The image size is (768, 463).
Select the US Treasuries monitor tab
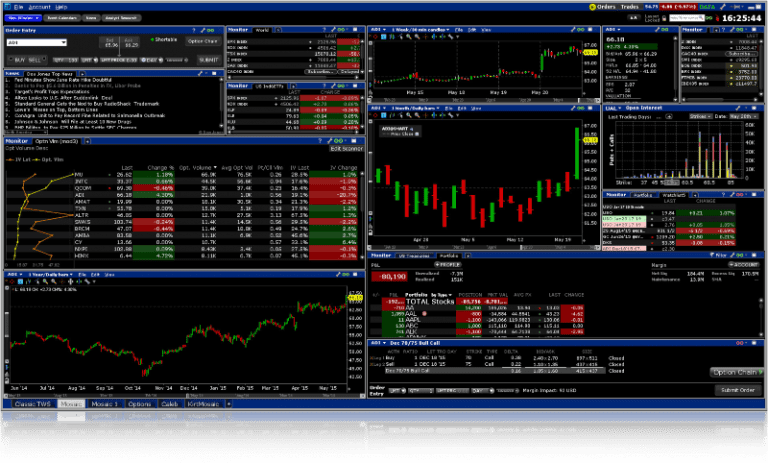tap(414, 256)
